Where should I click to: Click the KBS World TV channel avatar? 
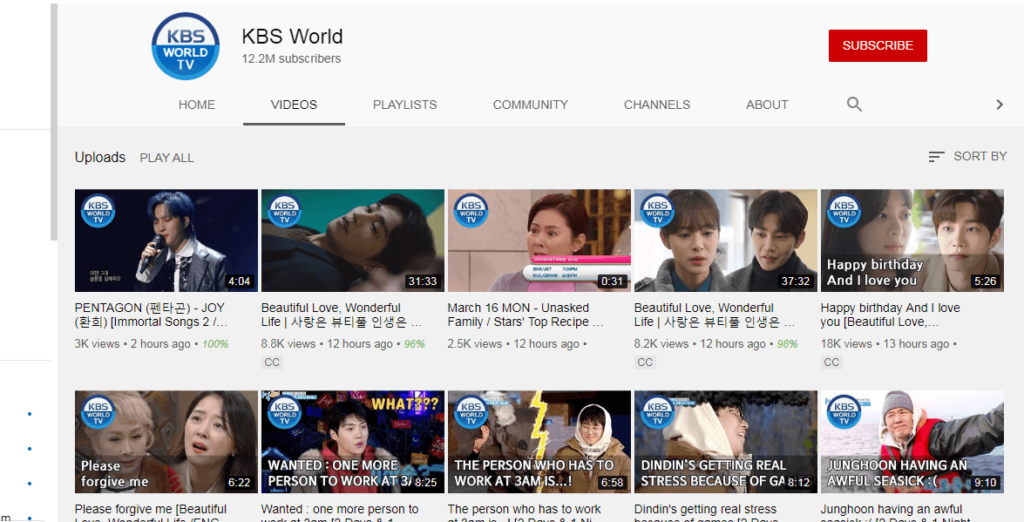(x=185, y=46)
